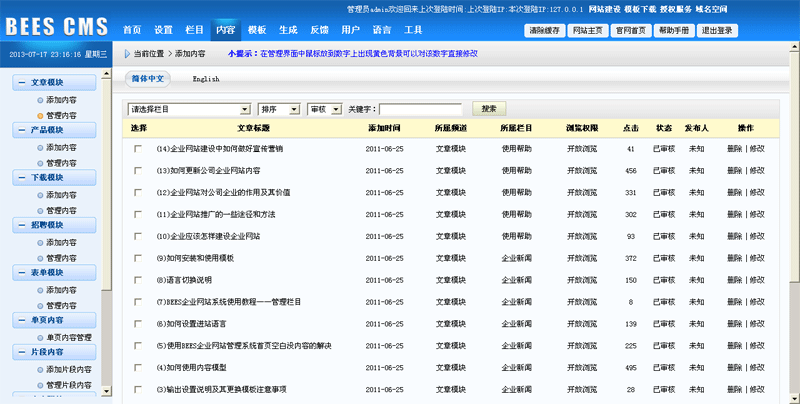Click the 网站主页 button
This screenshot has width=800, height=404.
click(588, 31)
